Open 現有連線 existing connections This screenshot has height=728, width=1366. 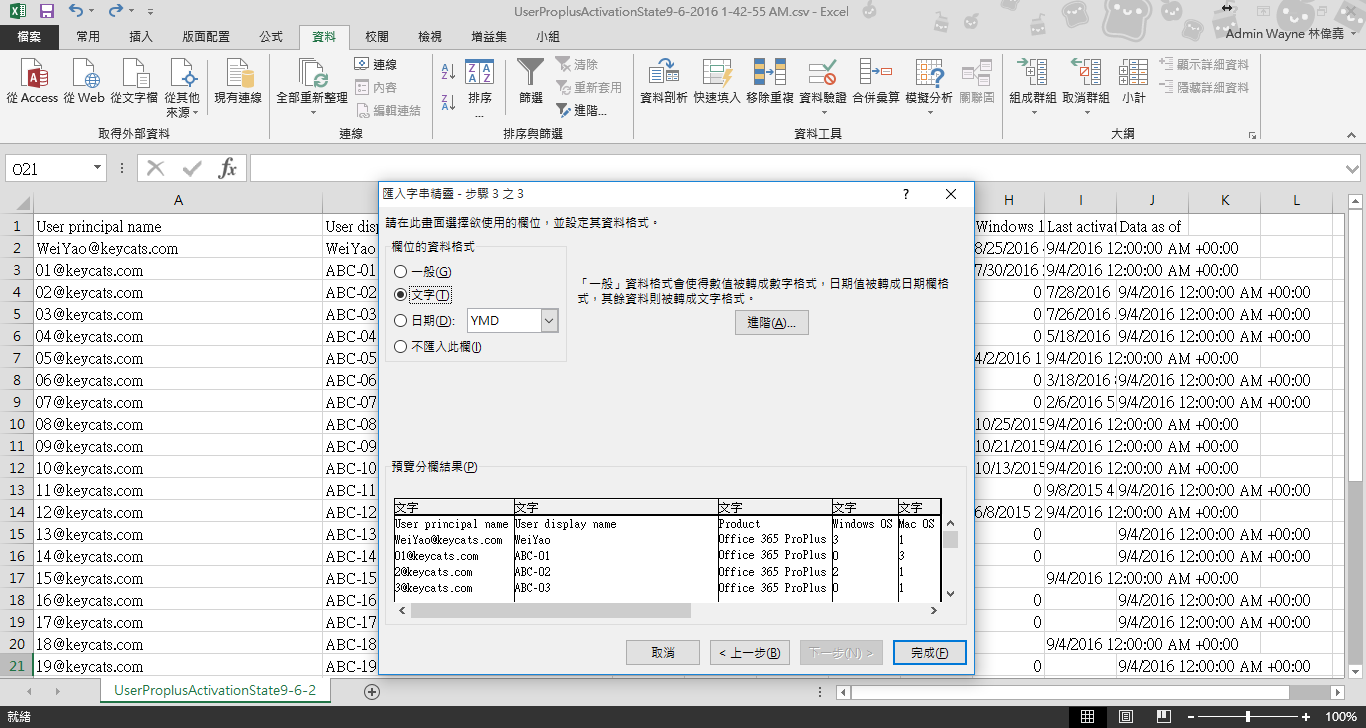click(238, 82)
